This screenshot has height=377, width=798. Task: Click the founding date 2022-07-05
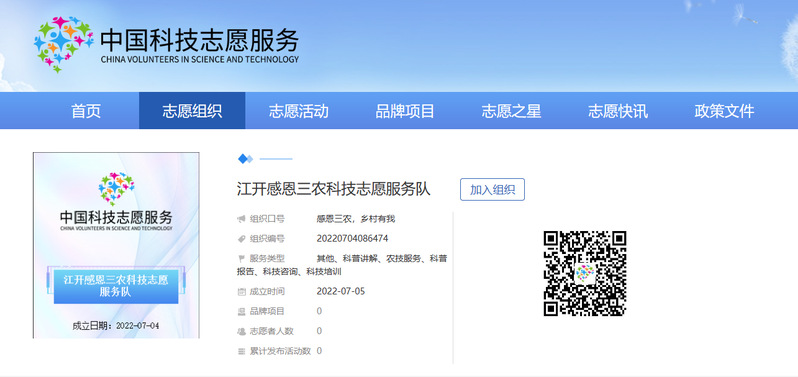pyautogui.click(x=340, y=292)
